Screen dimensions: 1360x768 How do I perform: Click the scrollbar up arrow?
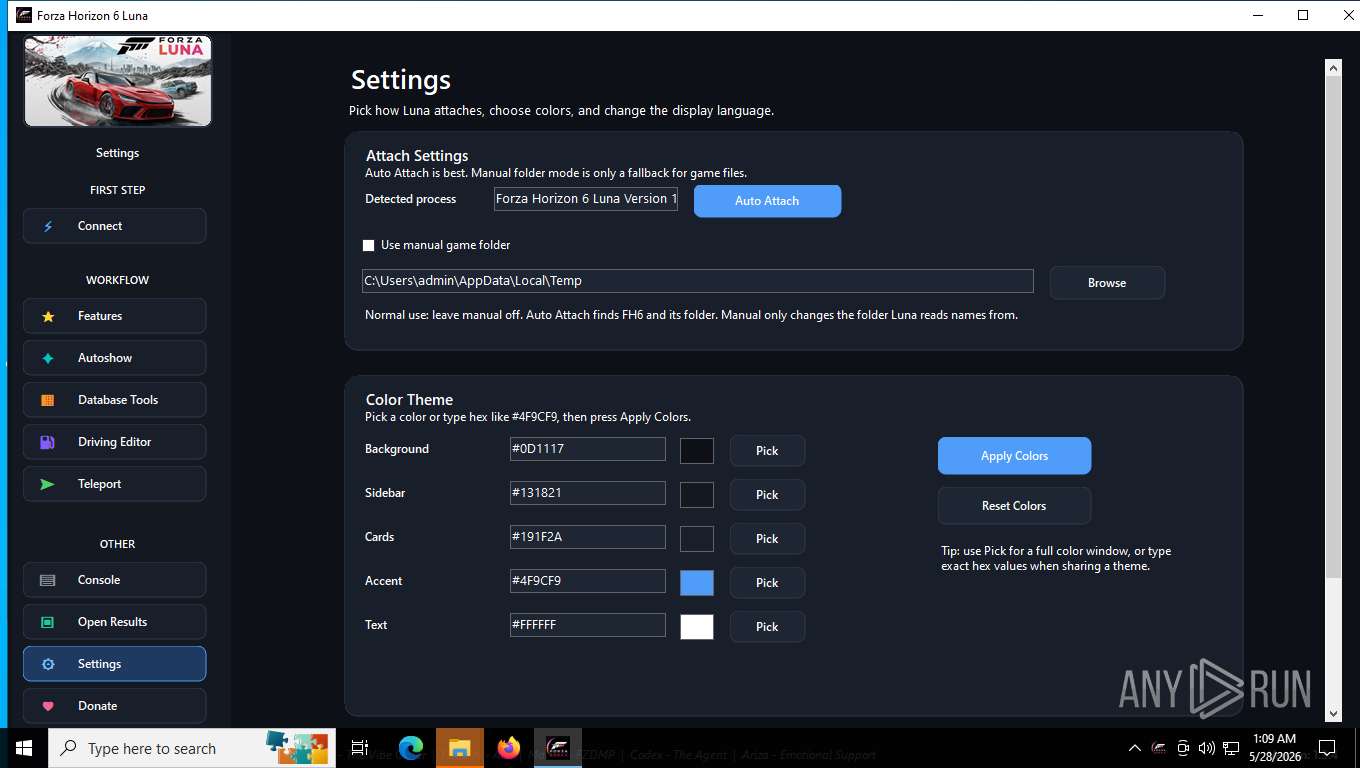point(1333,67)
